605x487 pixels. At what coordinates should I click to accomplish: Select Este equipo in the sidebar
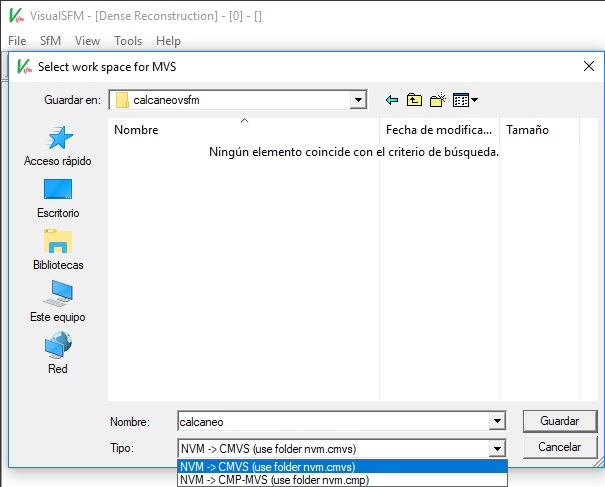click(x=58, y=295)
